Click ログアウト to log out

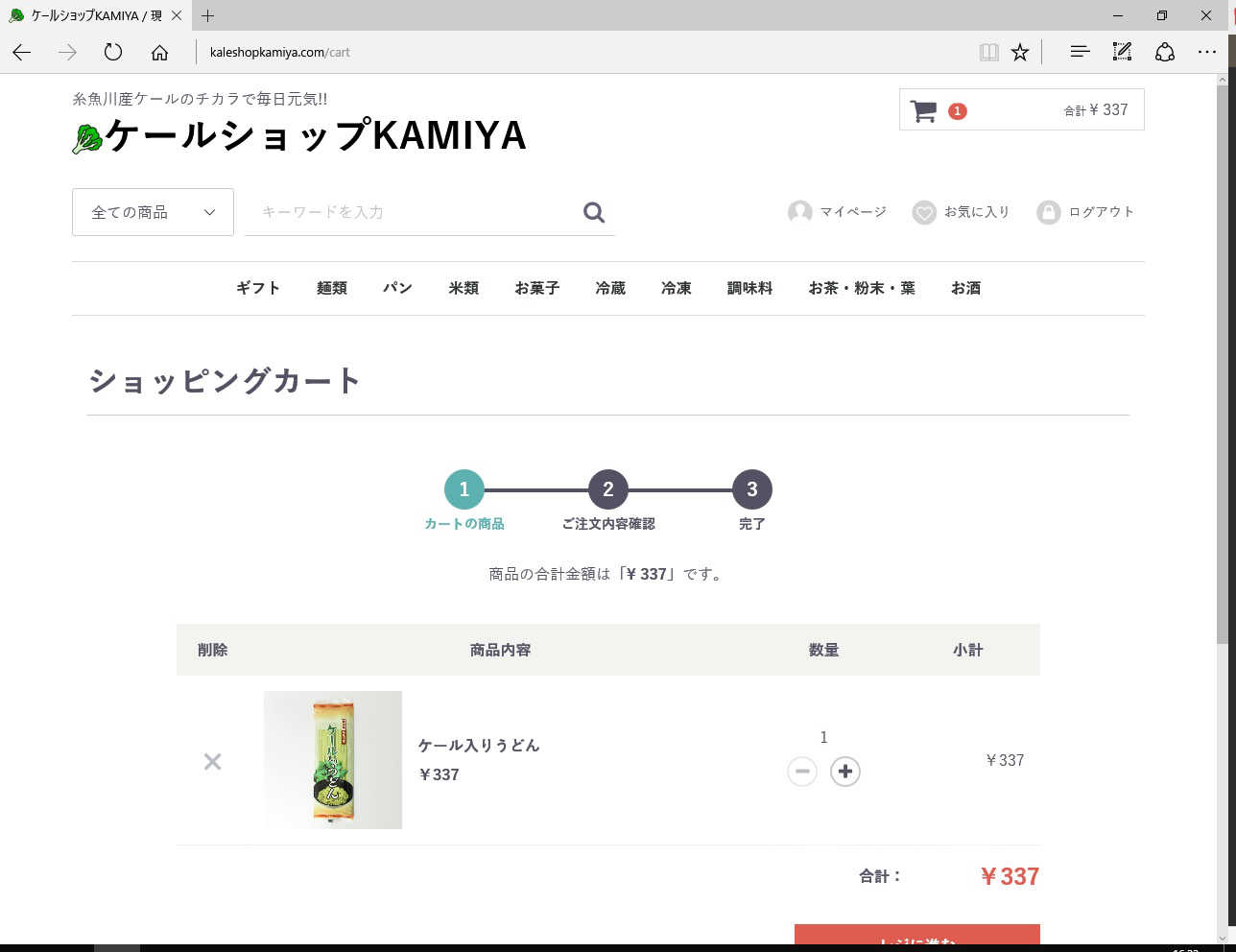[x=1086, y=212]
